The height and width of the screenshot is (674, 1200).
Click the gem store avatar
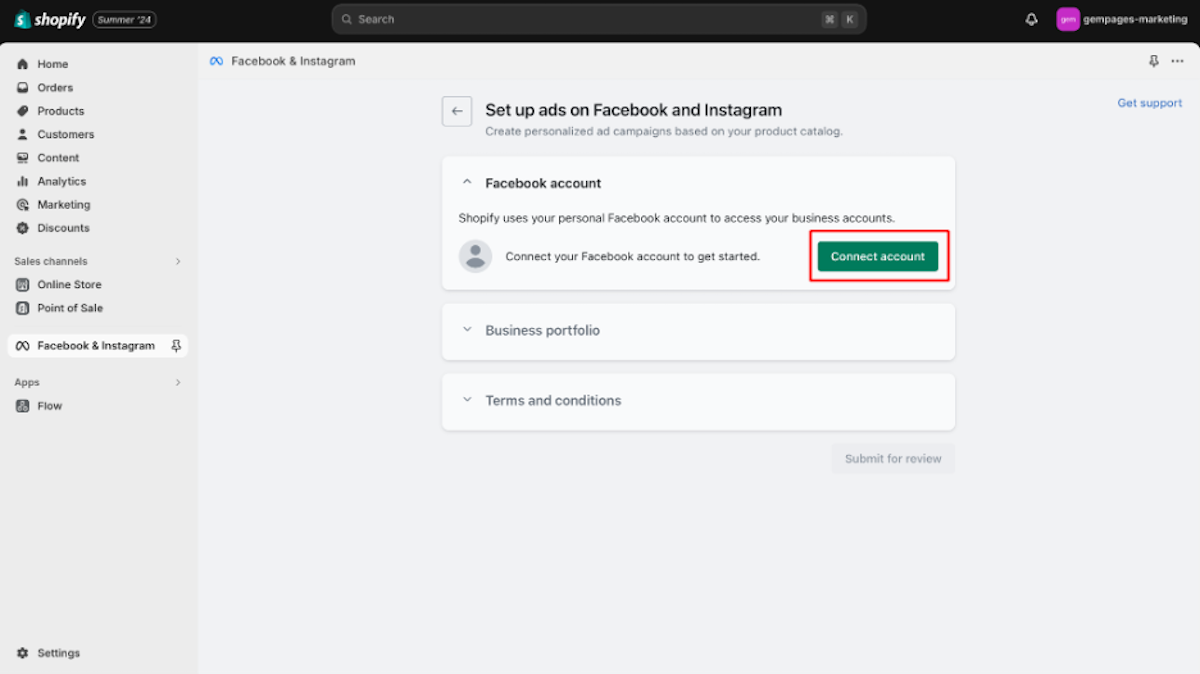point(1068,19)
